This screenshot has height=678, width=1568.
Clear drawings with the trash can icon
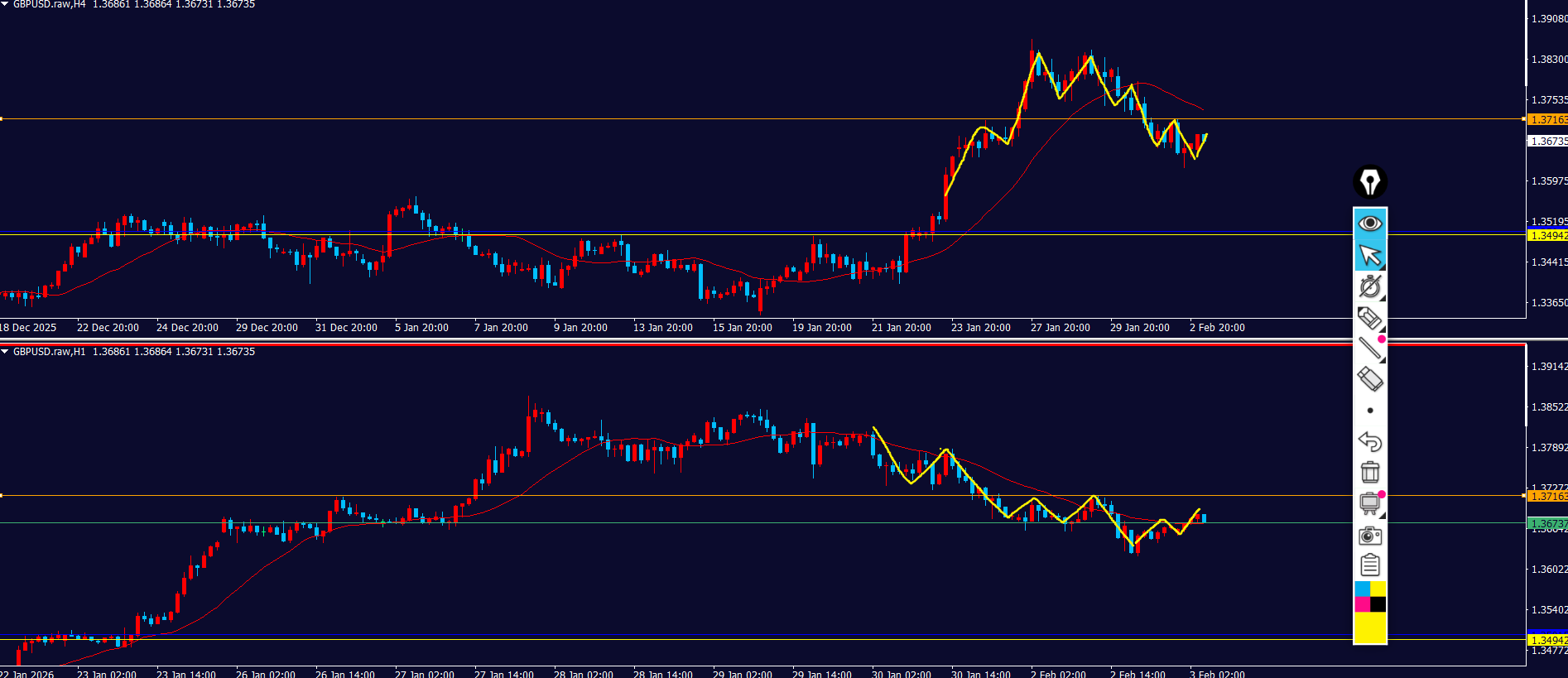[1370, 473]
